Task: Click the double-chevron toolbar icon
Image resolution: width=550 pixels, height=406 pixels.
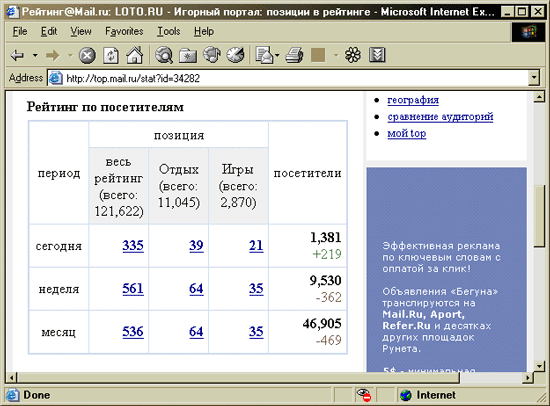Action: click(x=377, y=55)
